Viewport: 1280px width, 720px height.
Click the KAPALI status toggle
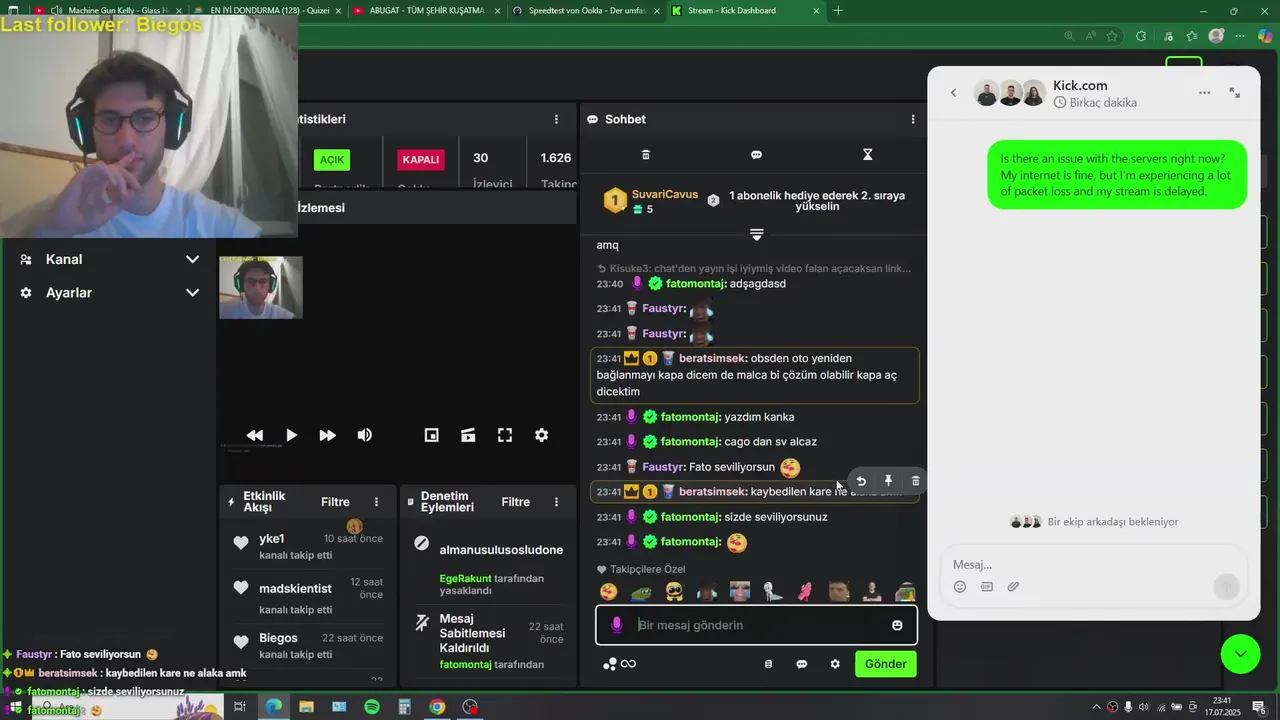tap(421, 160)
